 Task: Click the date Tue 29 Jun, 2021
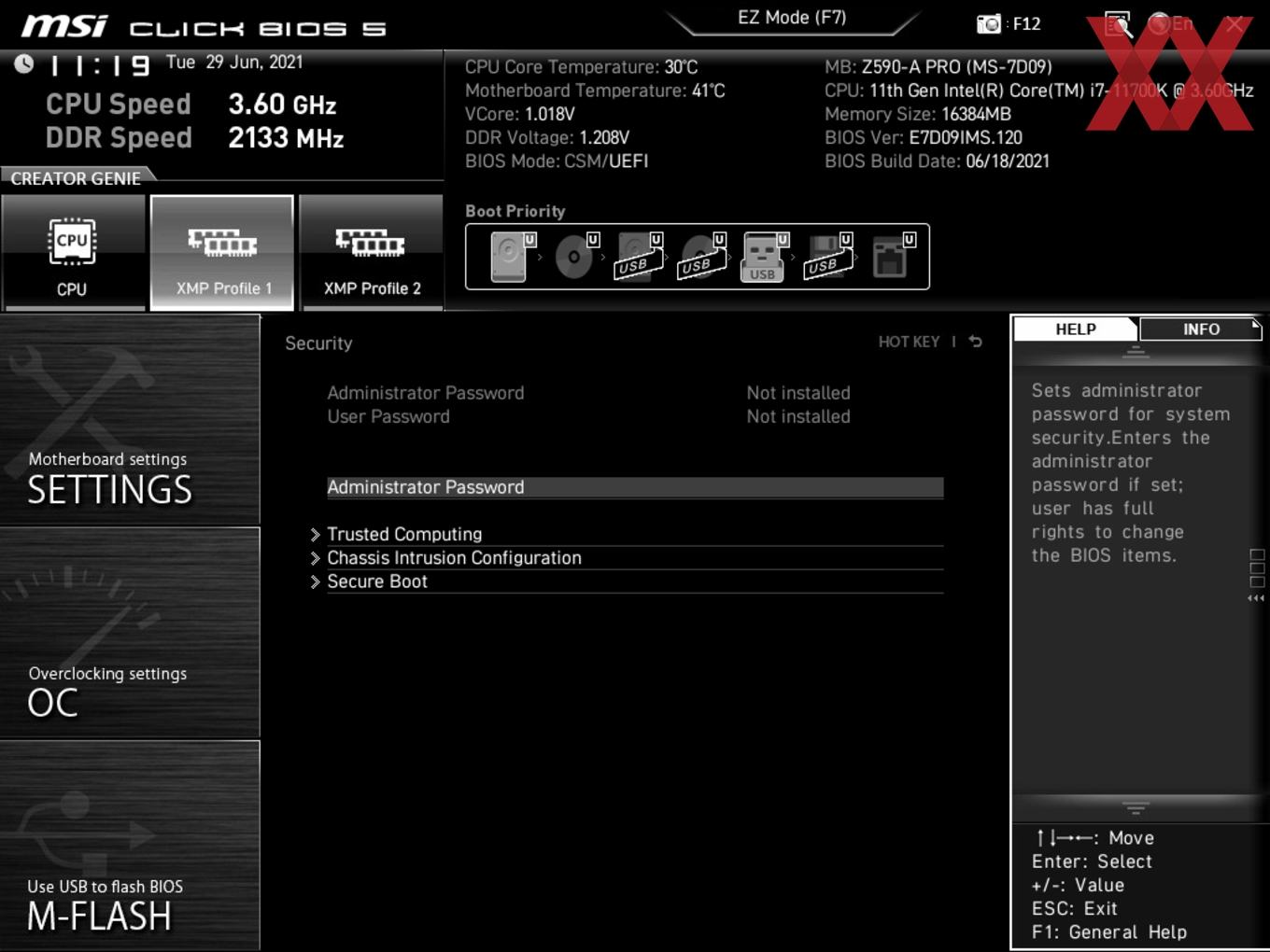coord(234,63)
